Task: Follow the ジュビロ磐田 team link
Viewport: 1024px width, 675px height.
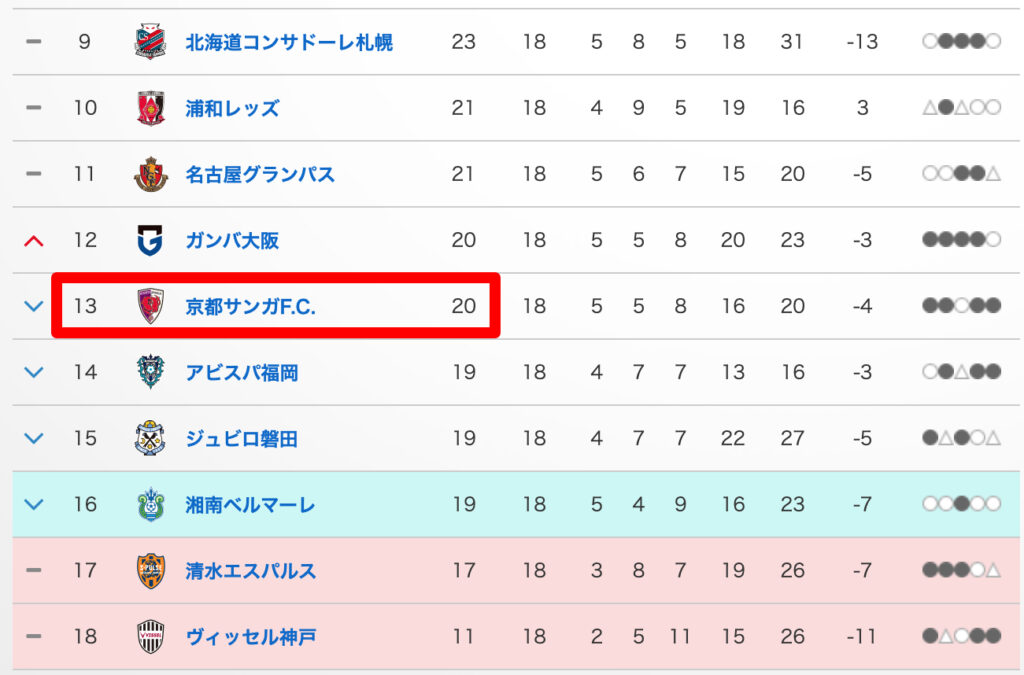Action: 241,438
